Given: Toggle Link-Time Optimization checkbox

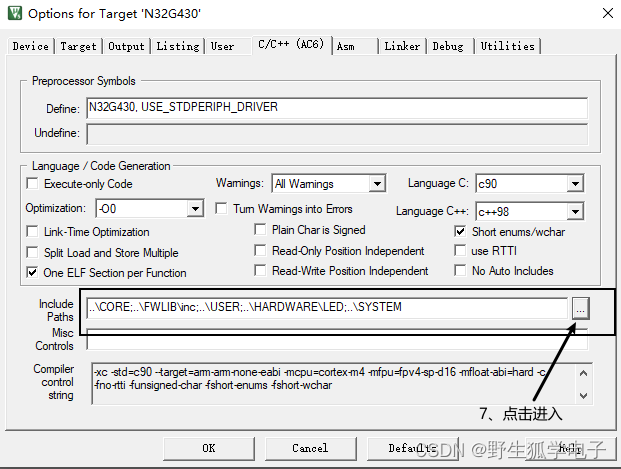Looking at the screenshot, I should click(x=32, y=231).
